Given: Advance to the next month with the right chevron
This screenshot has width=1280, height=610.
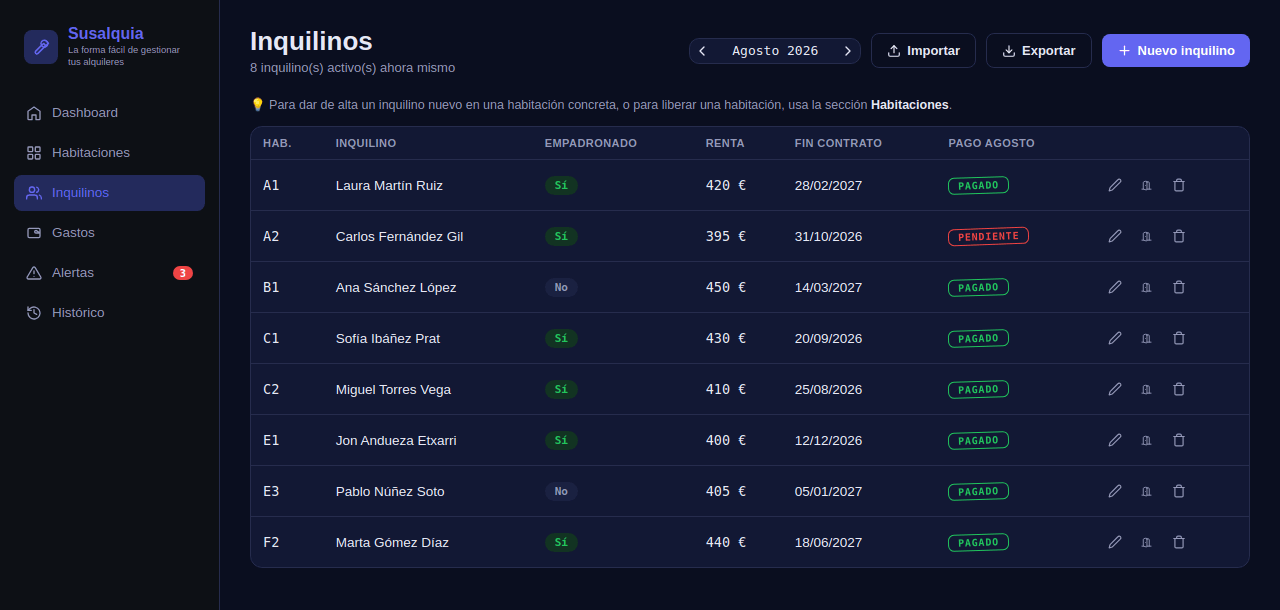Looking at the screenshot, I should tap(848, 51).
